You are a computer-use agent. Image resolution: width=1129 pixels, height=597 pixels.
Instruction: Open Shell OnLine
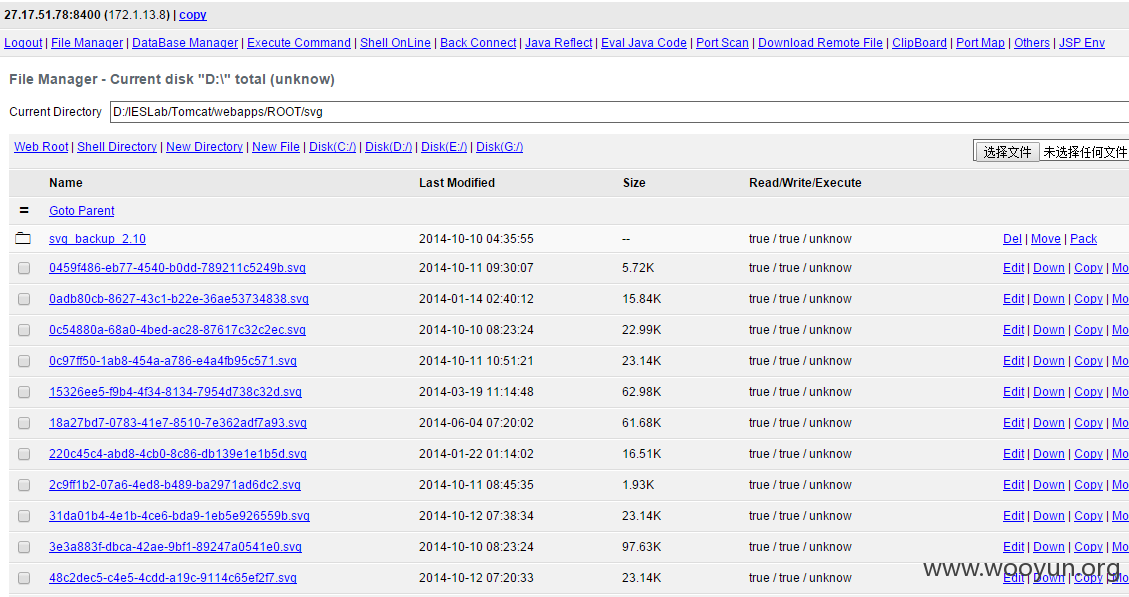coord(395,42)
